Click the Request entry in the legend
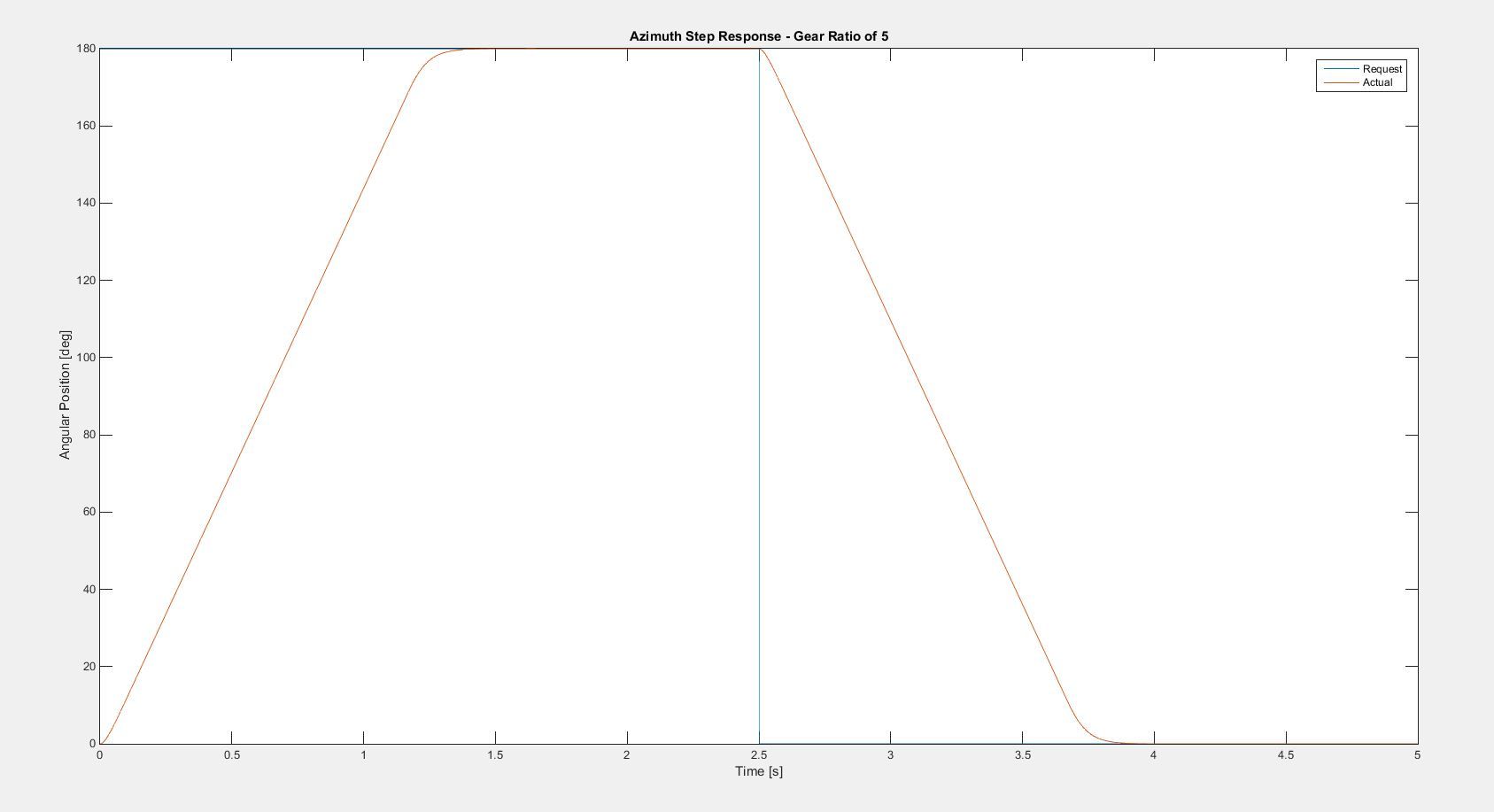 [x=1383, y=67]
